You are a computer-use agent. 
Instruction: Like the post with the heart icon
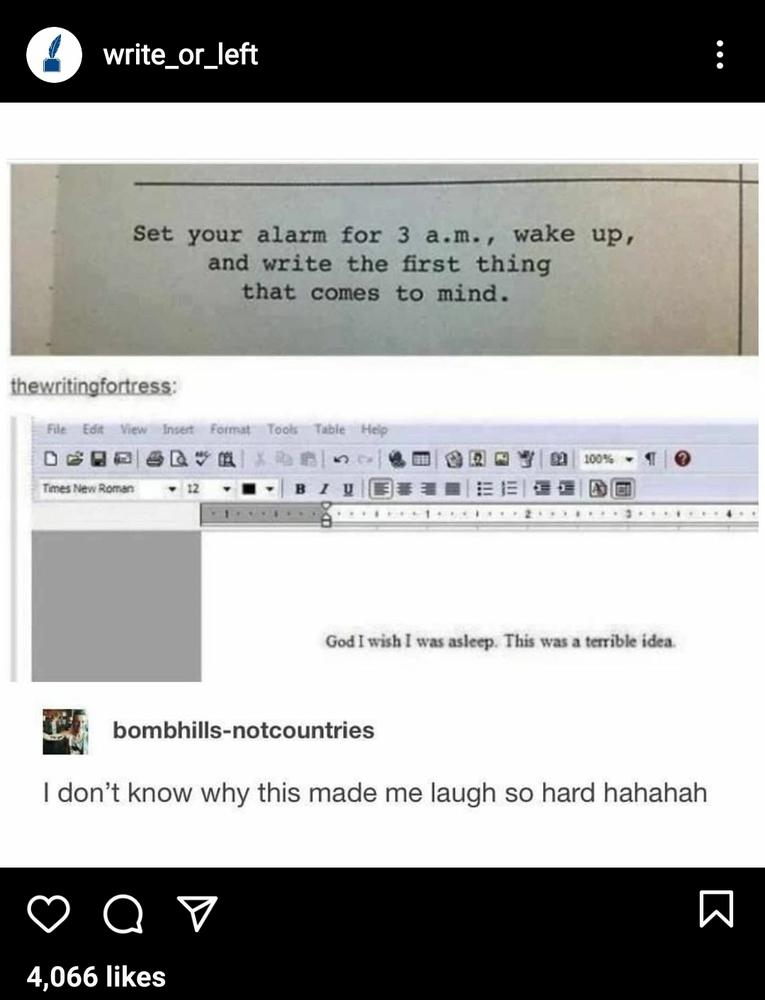click(49, 913)
